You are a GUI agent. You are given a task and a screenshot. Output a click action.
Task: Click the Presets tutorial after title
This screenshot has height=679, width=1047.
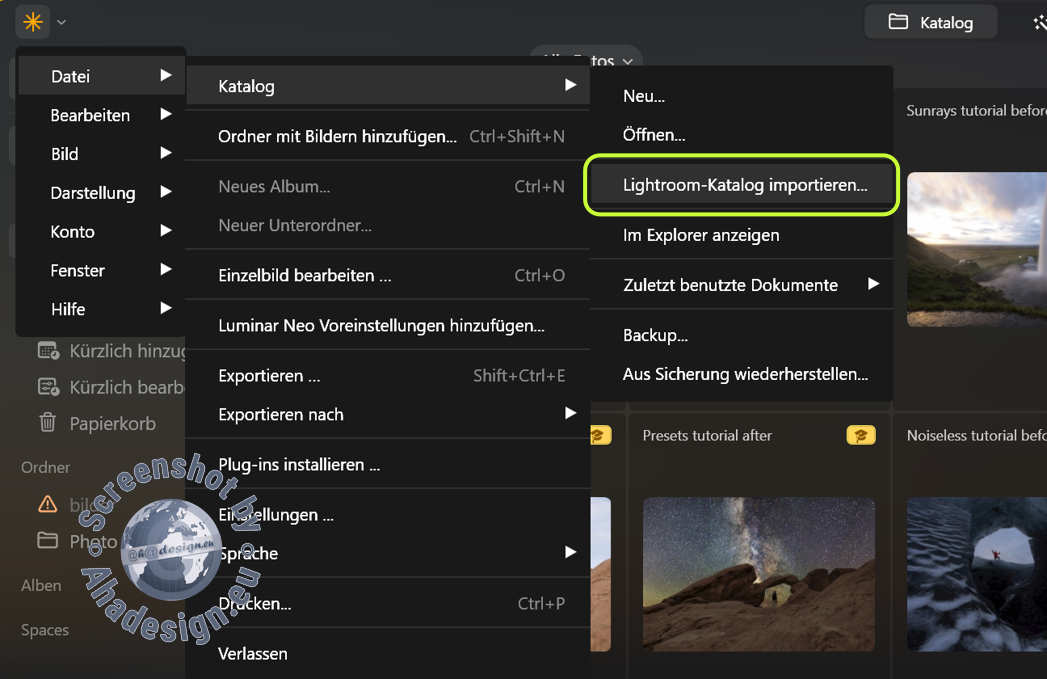click(707, 435)
